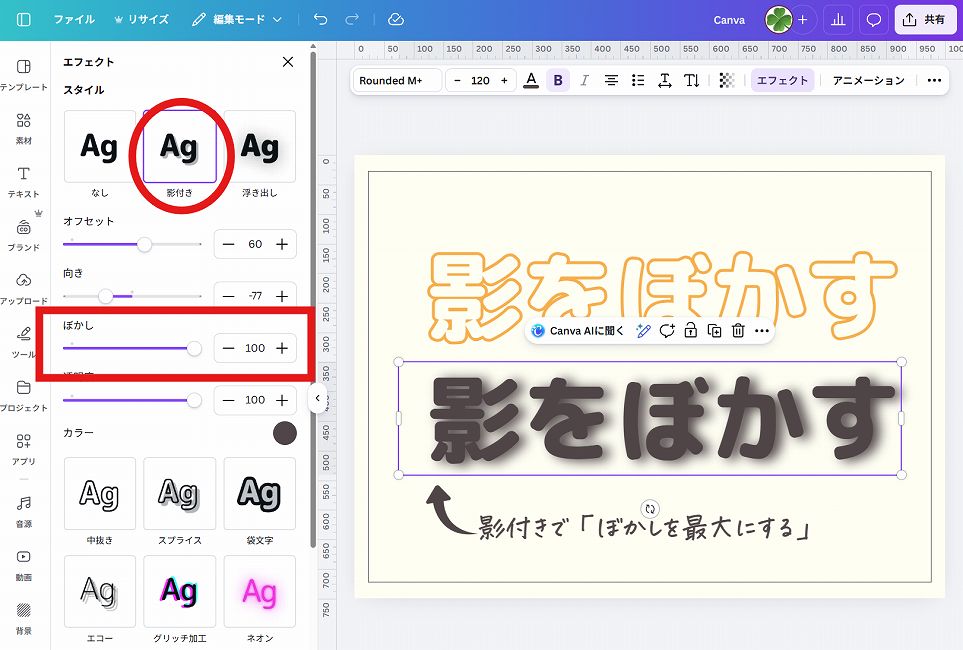The image size is (963, 650).
Task: Click the text alignment icon
Action: click(611, 80)
